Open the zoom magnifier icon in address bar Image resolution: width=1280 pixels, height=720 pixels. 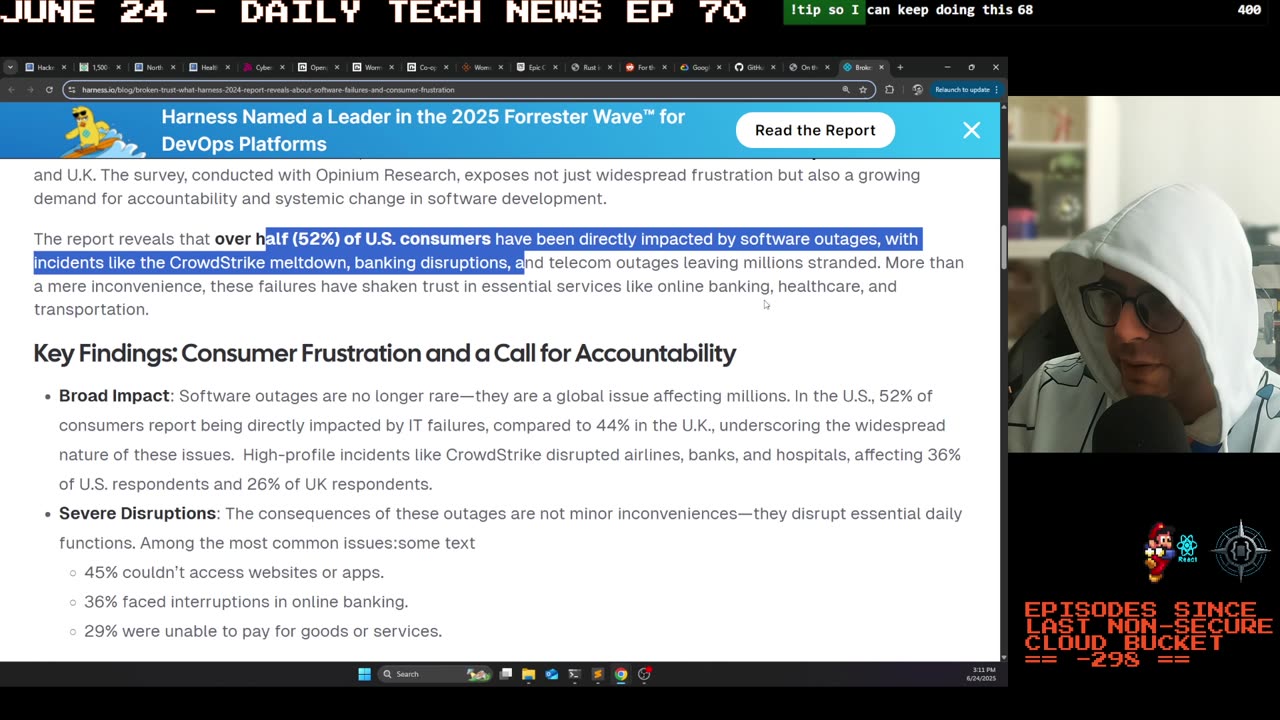[x=846, y=89]
